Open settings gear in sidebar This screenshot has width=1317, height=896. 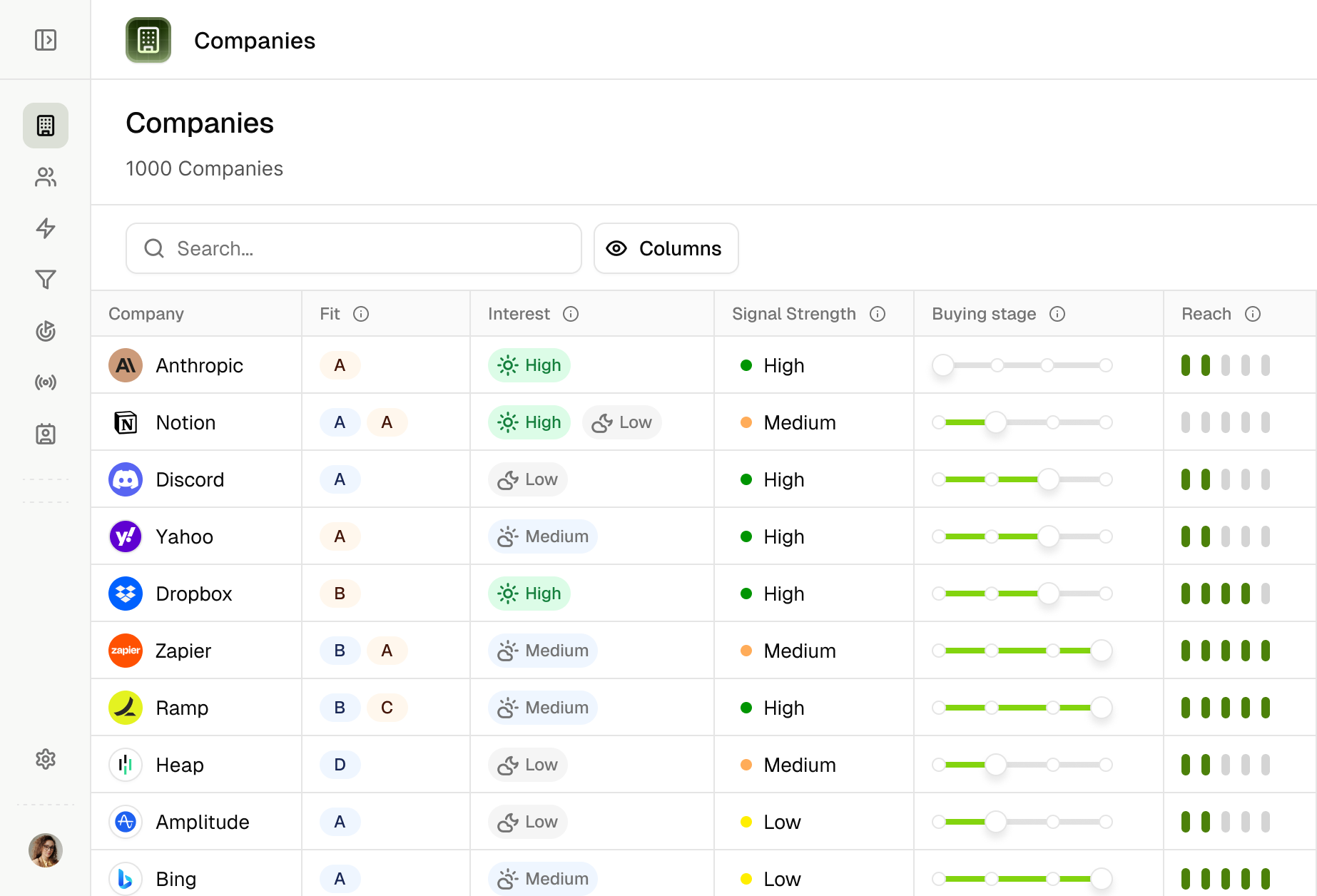click(x=46, y=759)
